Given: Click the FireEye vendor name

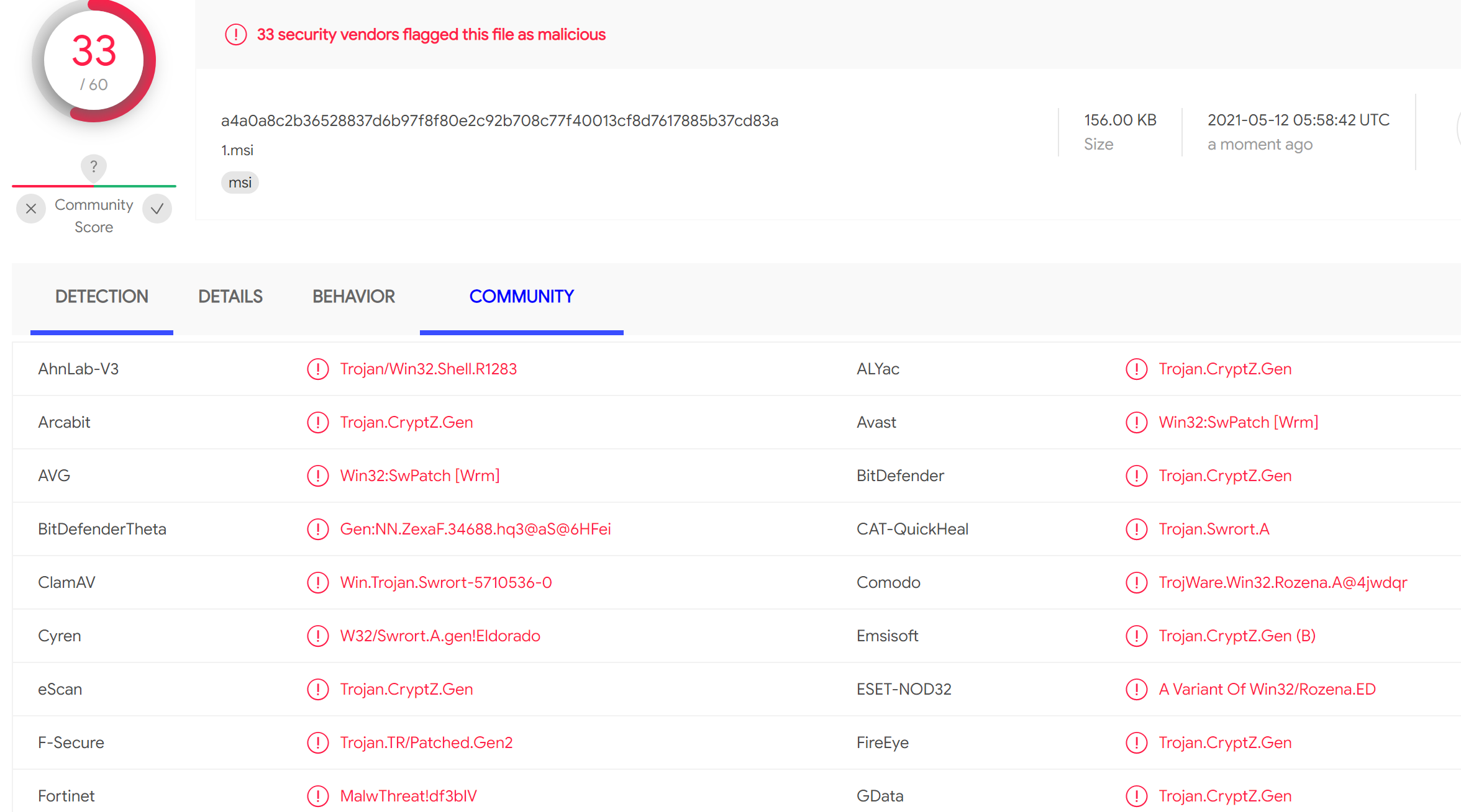Looking at the screenshot, I should (x=883, y=742).
